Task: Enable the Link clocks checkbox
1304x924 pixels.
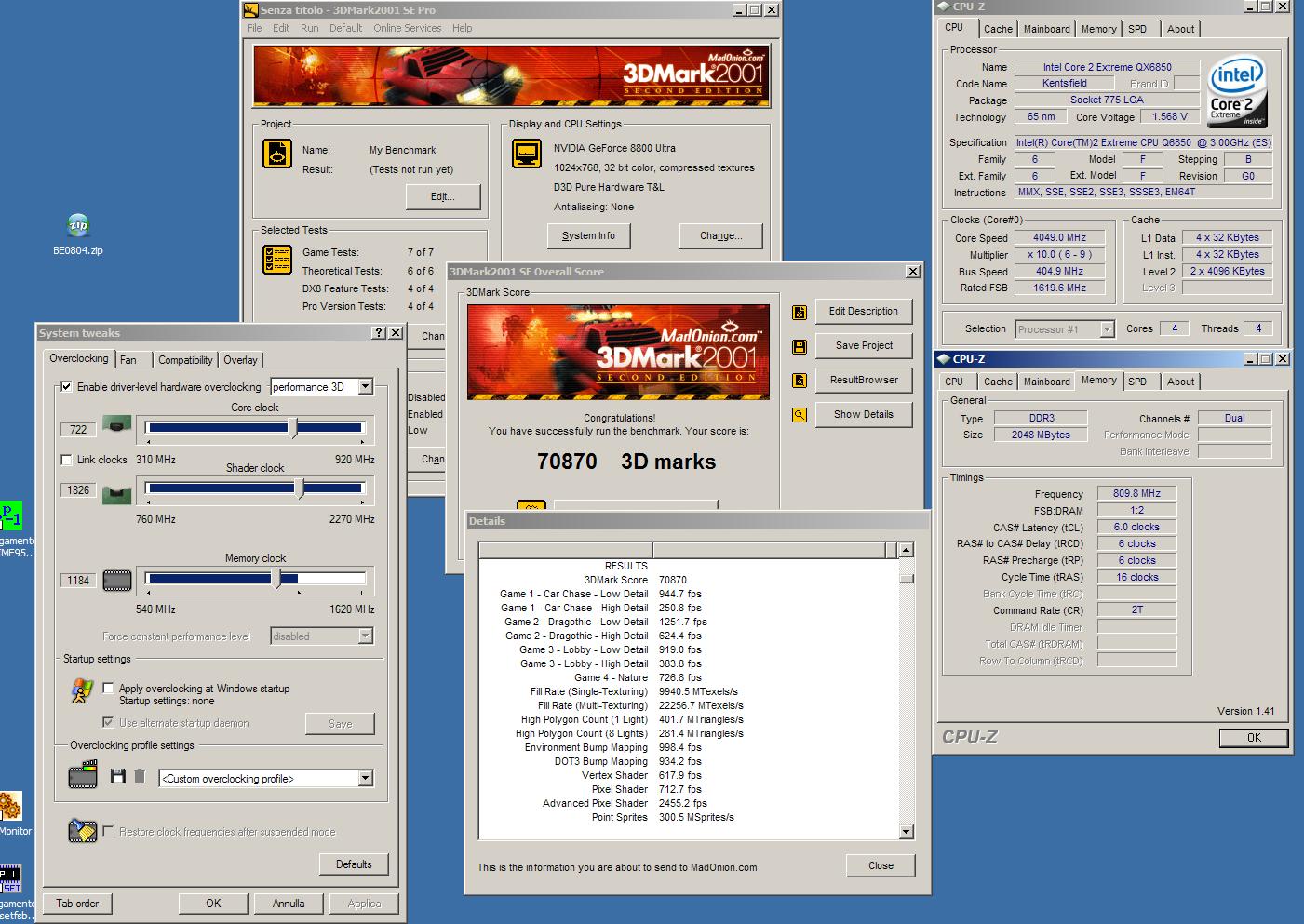Action: [x=66, y=460]
